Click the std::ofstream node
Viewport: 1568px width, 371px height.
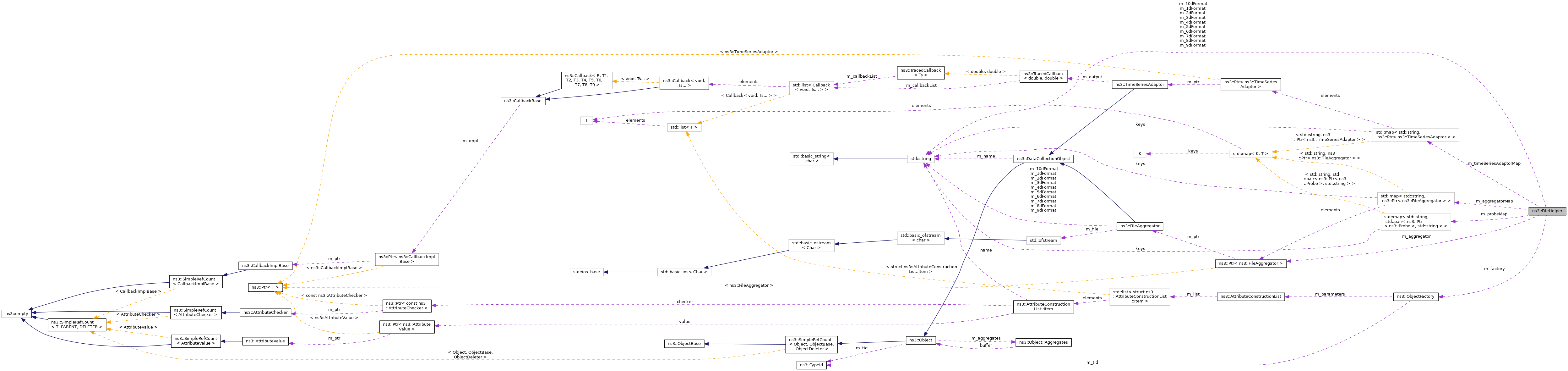click(x=1043, y=241)
